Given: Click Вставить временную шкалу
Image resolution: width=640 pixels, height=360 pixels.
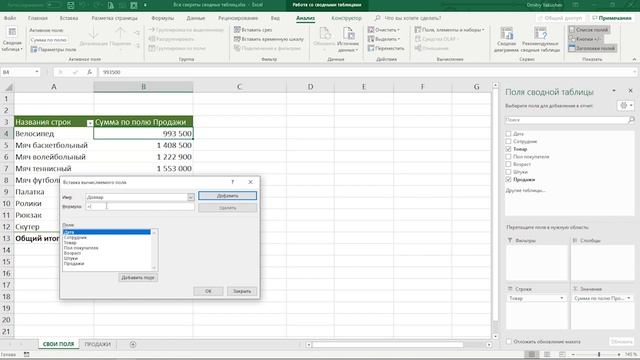Looking at the screenshot, I should 269,39.
